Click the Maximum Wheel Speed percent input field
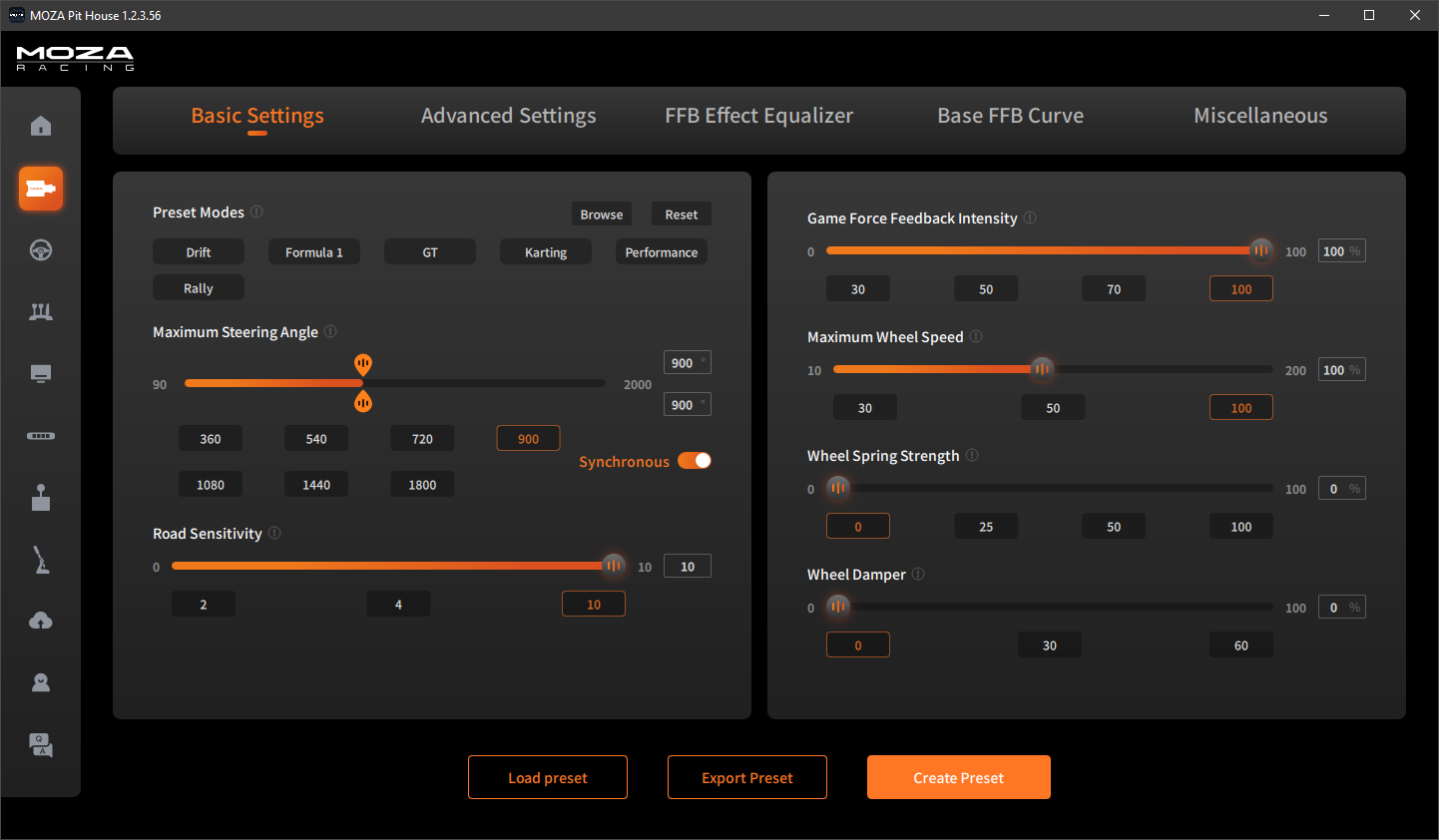This screenshot has height=840, width=1439. click(1342, 369)
